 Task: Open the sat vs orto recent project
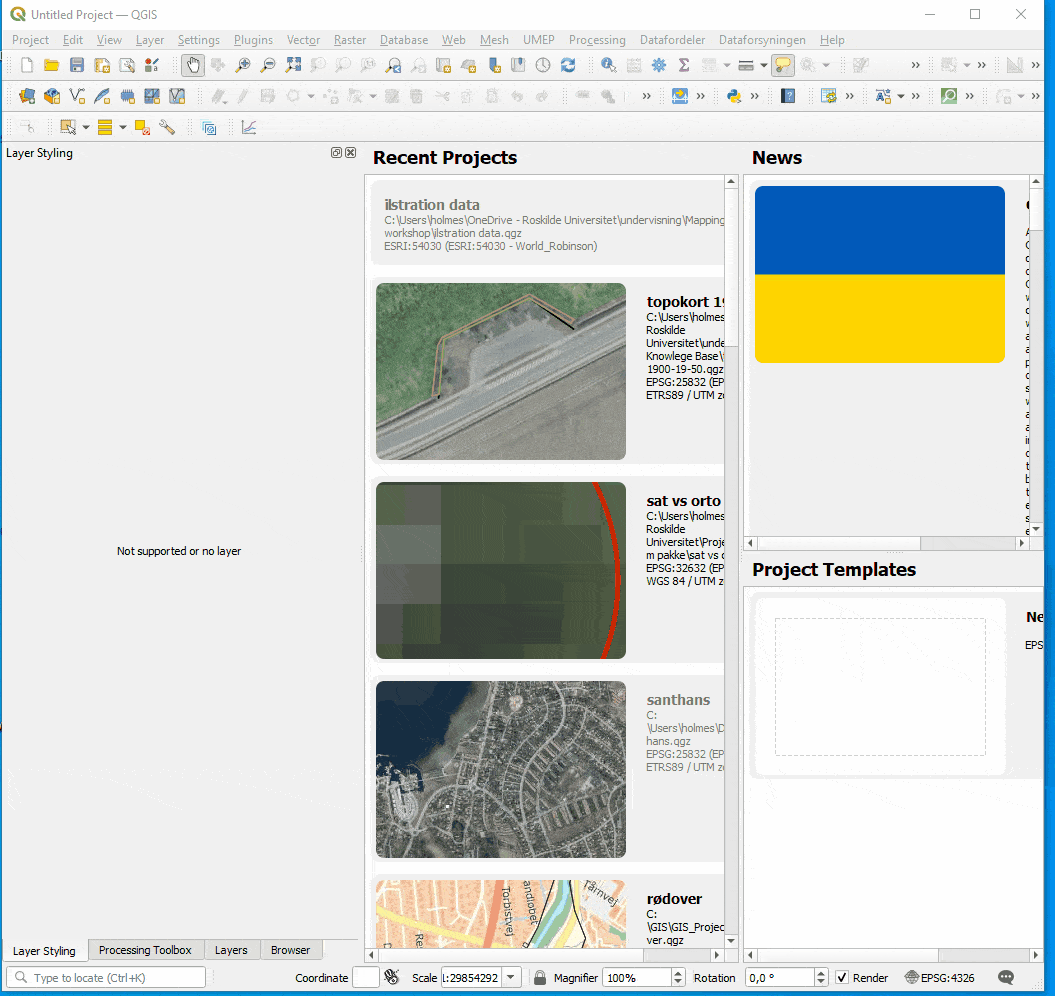tap(548, 571)
